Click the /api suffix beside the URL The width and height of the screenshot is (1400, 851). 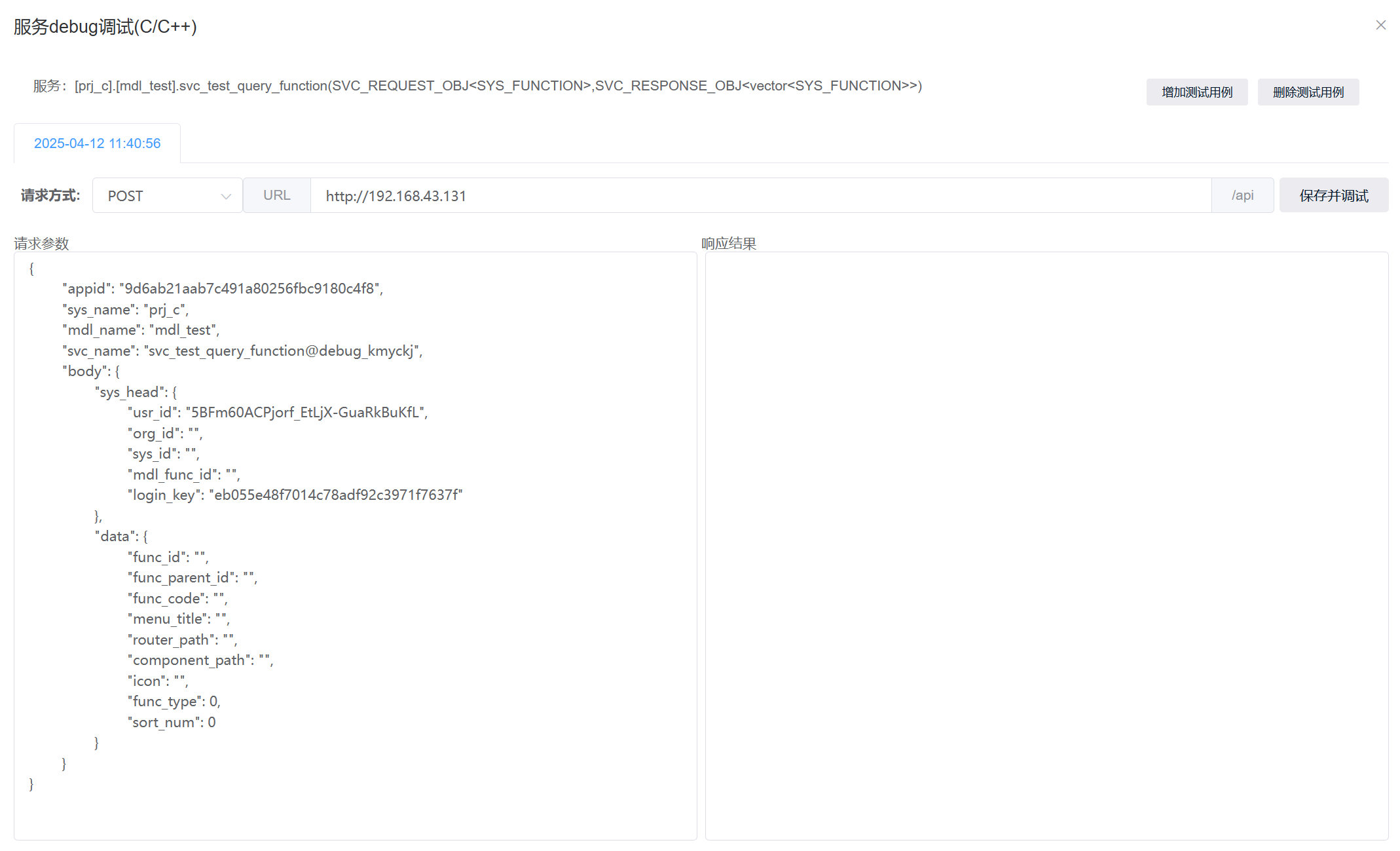(1242, 196)
